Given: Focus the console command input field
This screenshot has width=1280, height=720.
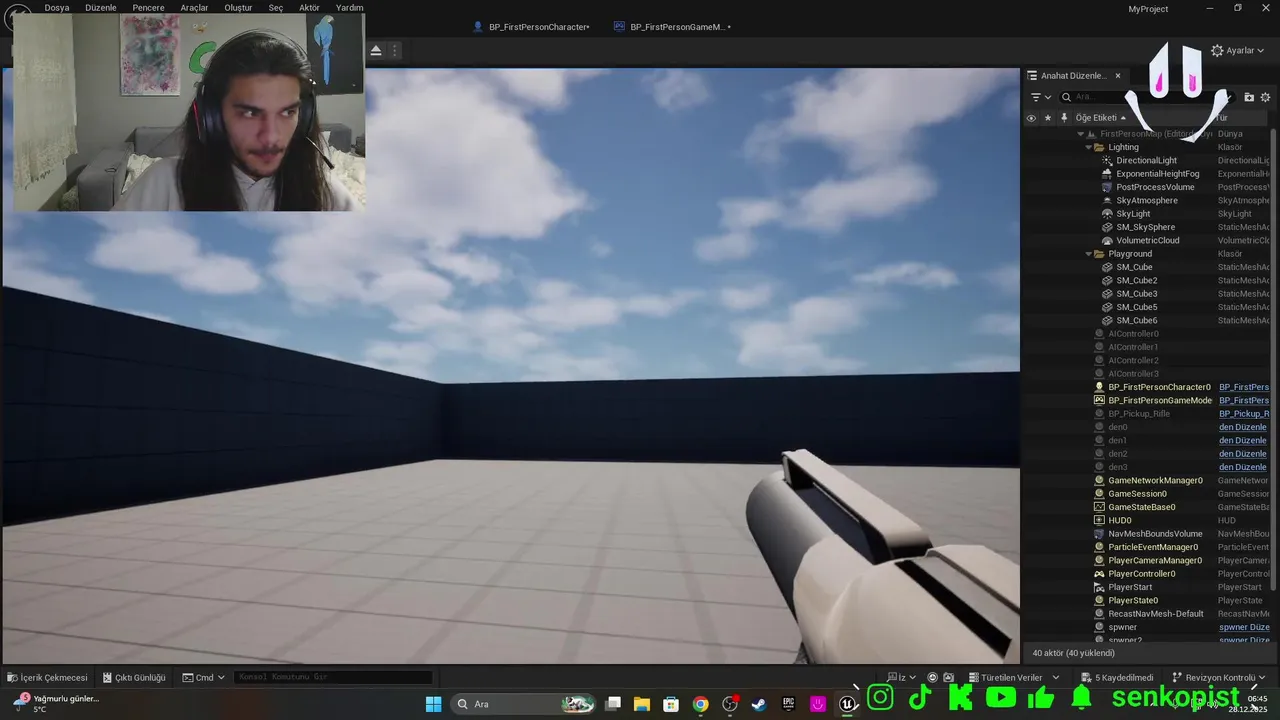Looking at the screenshot, I should 333,677.
